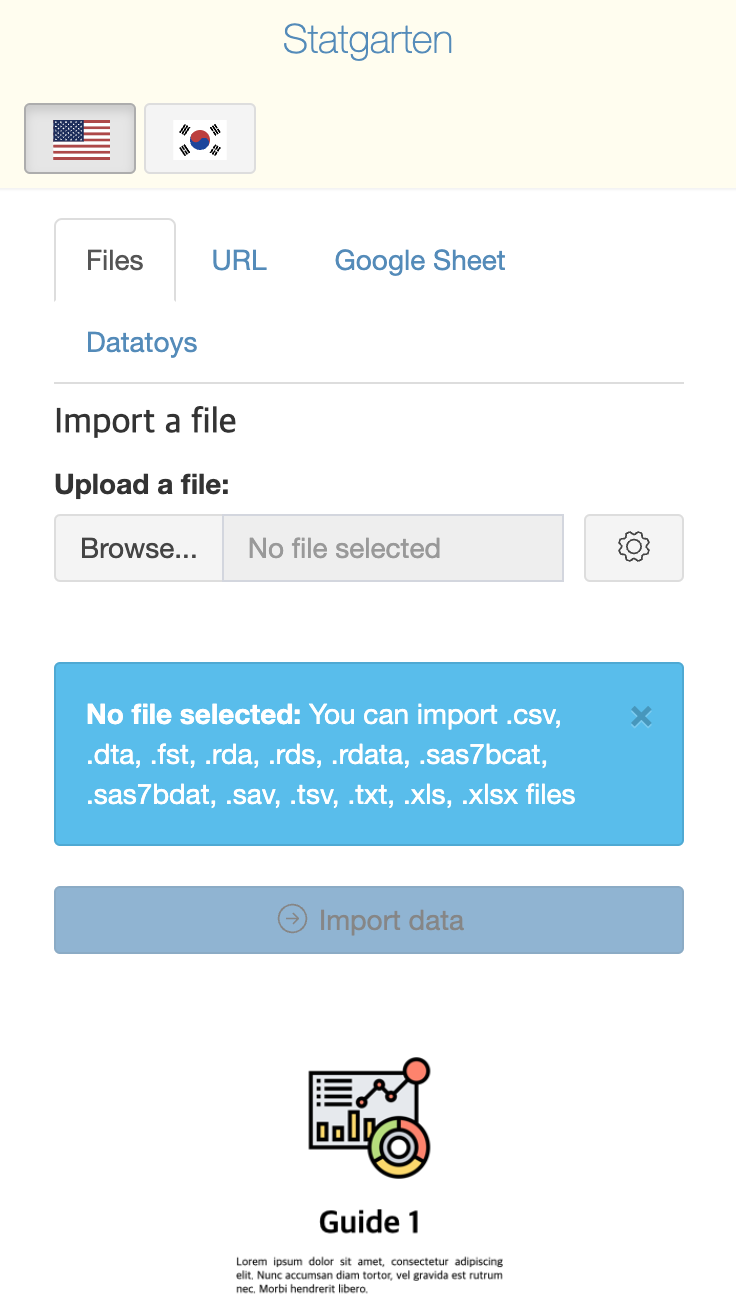Select the Files tab

(115, 261)
